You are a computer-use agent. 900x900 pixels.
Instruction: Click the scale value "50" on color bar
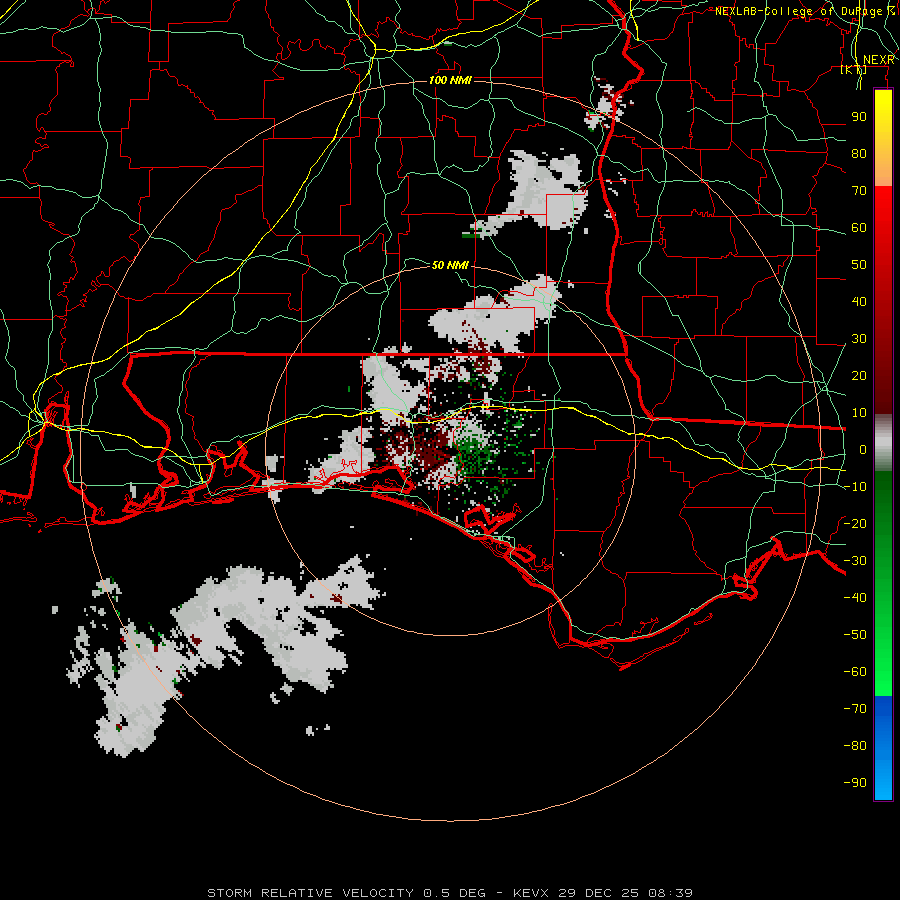coord(859,265)
